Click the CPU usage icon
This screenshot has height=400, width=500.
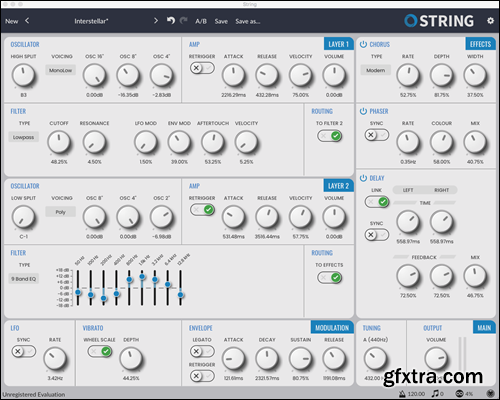pos(460,394)
